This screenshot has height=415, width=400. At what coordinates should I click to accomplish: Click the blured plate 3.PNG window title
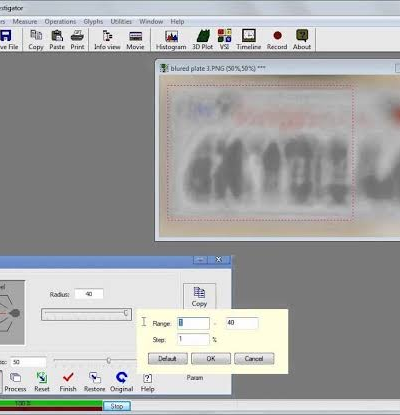218,69
